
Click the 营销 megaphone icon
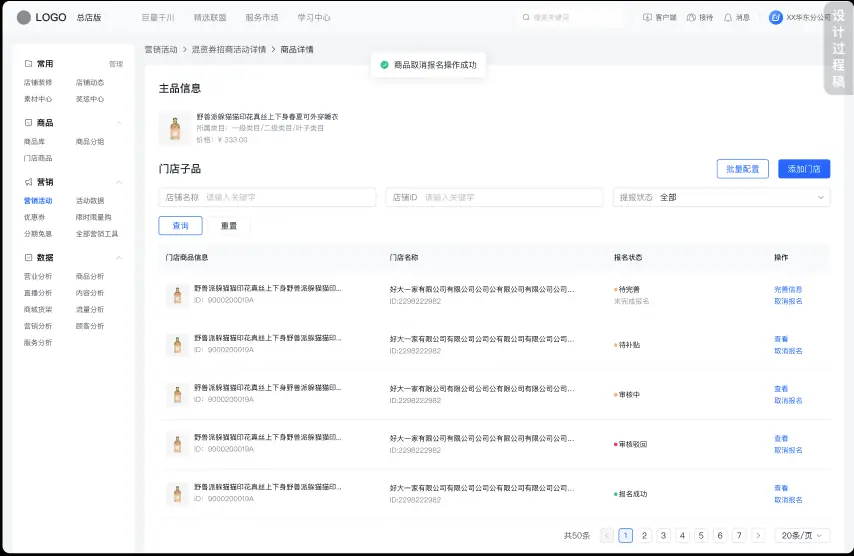coord(28,182)
